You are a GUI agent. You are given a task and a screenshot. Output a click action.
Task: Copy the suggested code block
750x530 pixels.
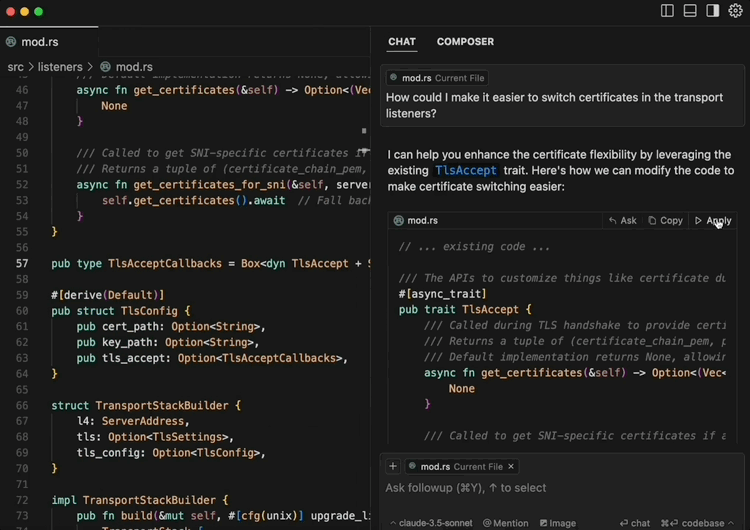click(x=665, y=220)
